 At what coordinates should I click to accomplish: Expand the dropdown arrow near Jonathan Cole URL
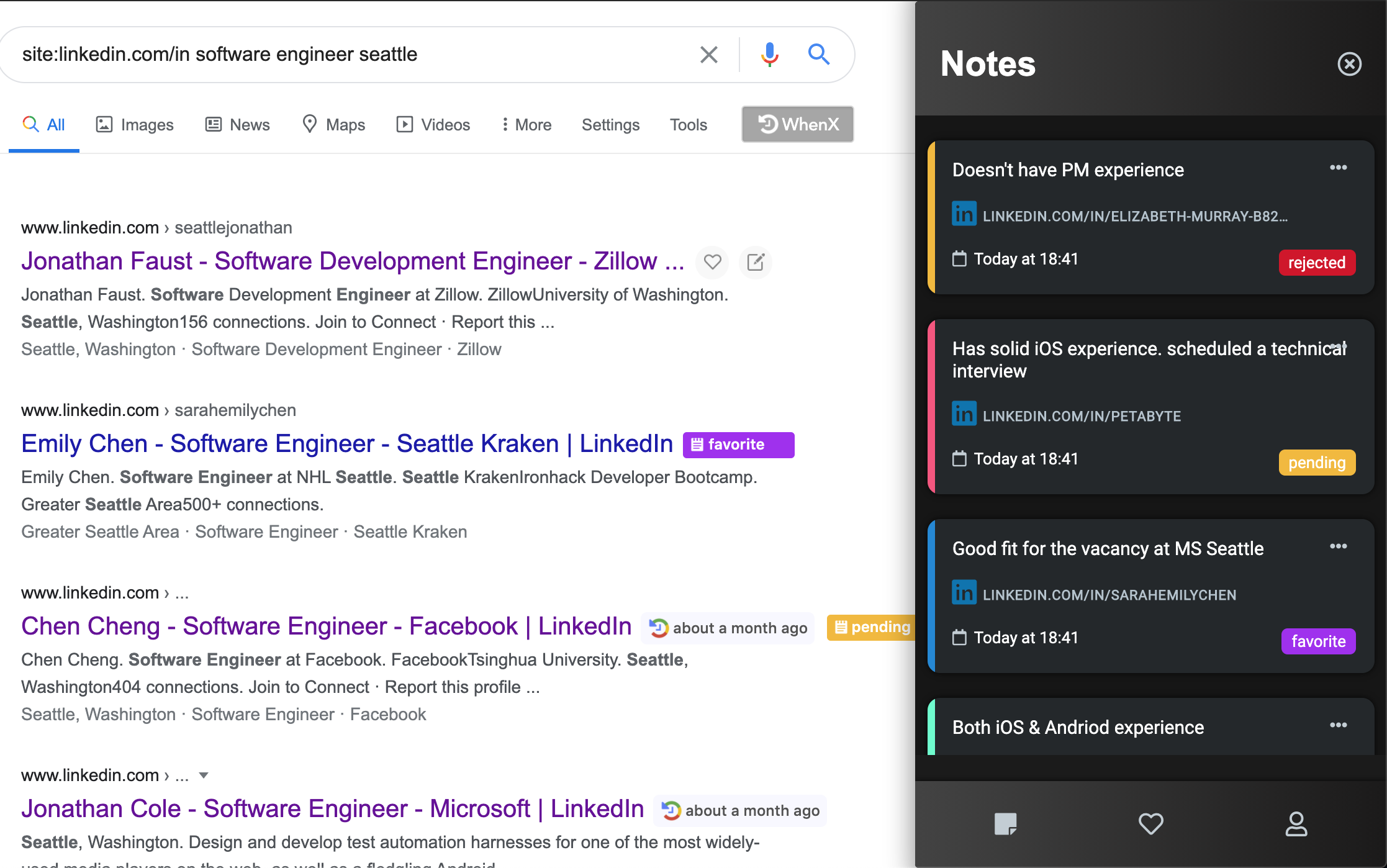[x=204, y=775]
